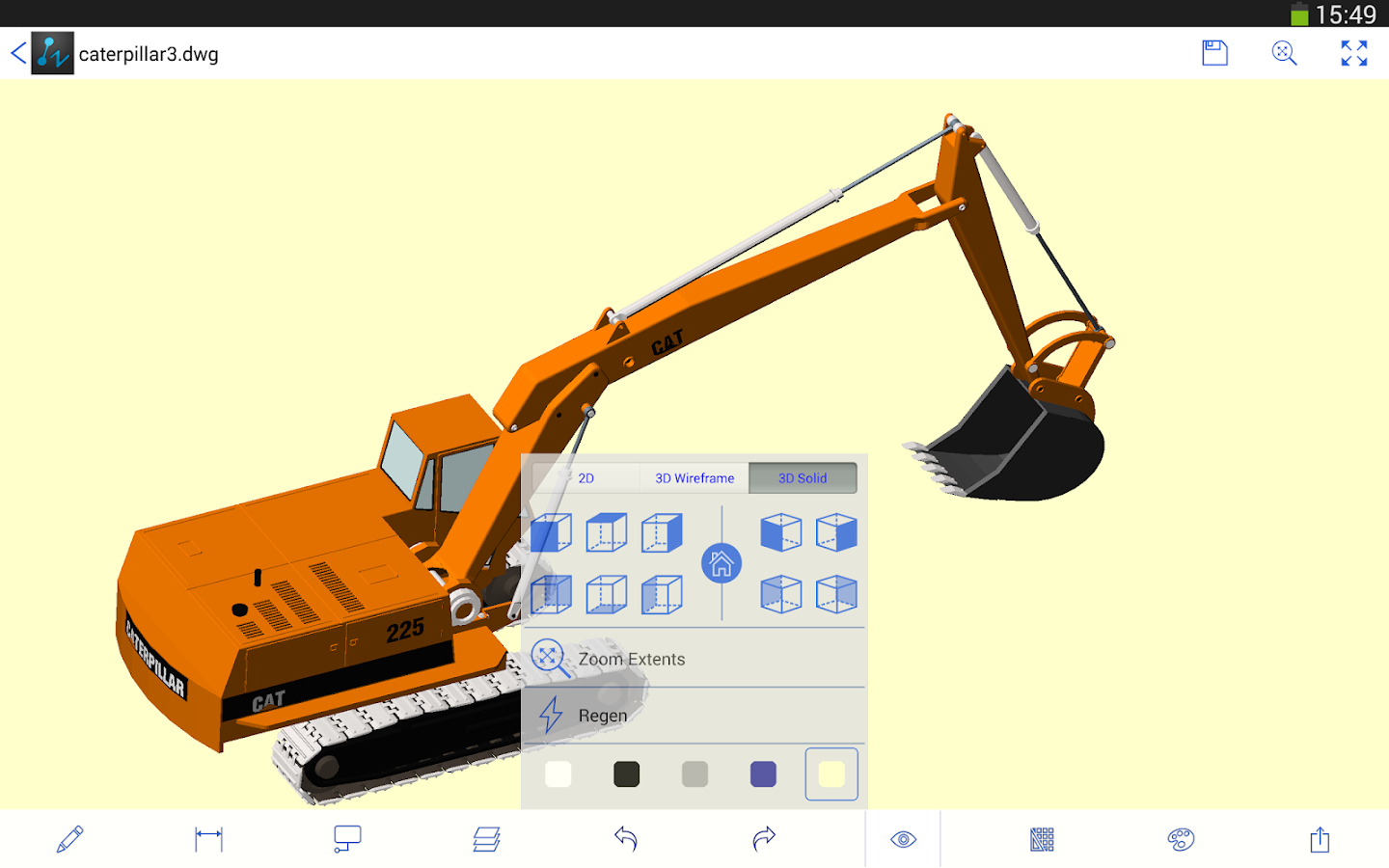Select isometric cube with faded back-left face
Viewport: 1389px width, 868px height.
[781, 594]
